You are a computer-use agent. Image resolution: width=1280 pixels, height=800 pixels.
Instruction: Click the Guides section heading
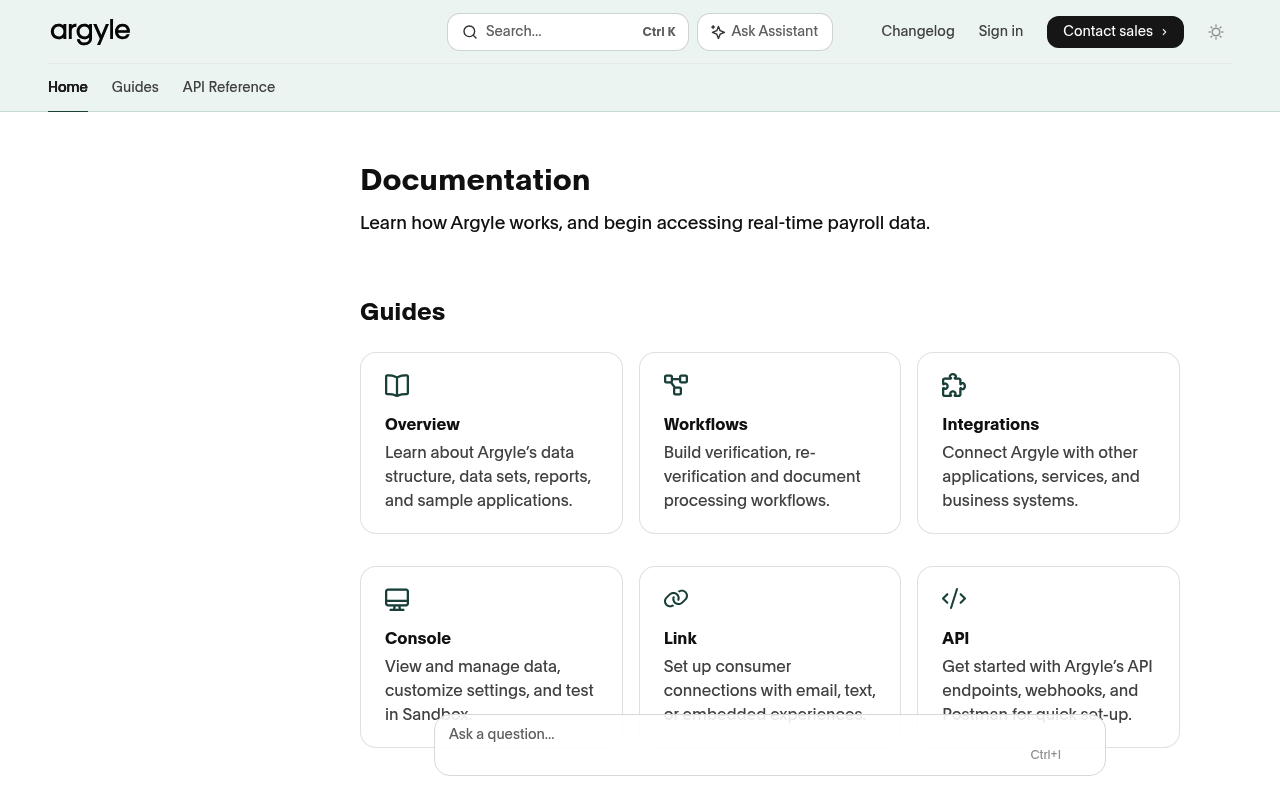click(402, 312)
